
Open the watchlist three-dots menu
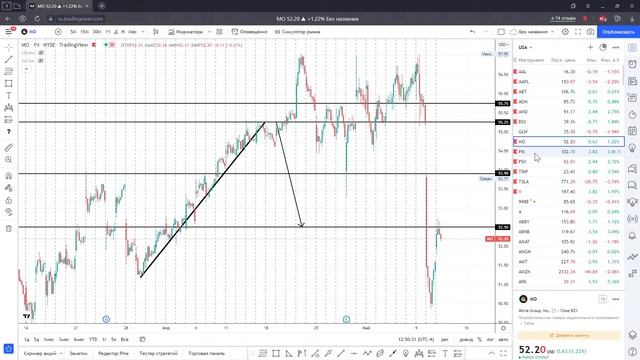[616, 47]
